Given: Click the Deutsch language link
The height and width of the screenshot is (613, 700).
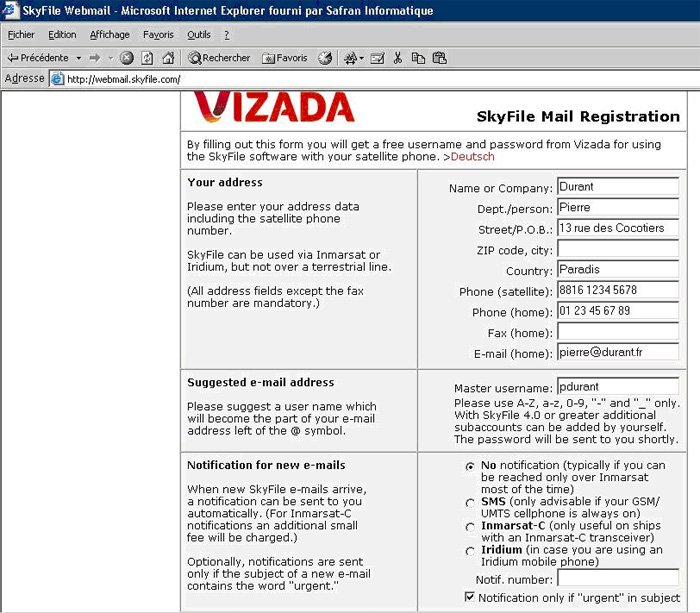Looking at the screenshot, I should pos(472,157).
